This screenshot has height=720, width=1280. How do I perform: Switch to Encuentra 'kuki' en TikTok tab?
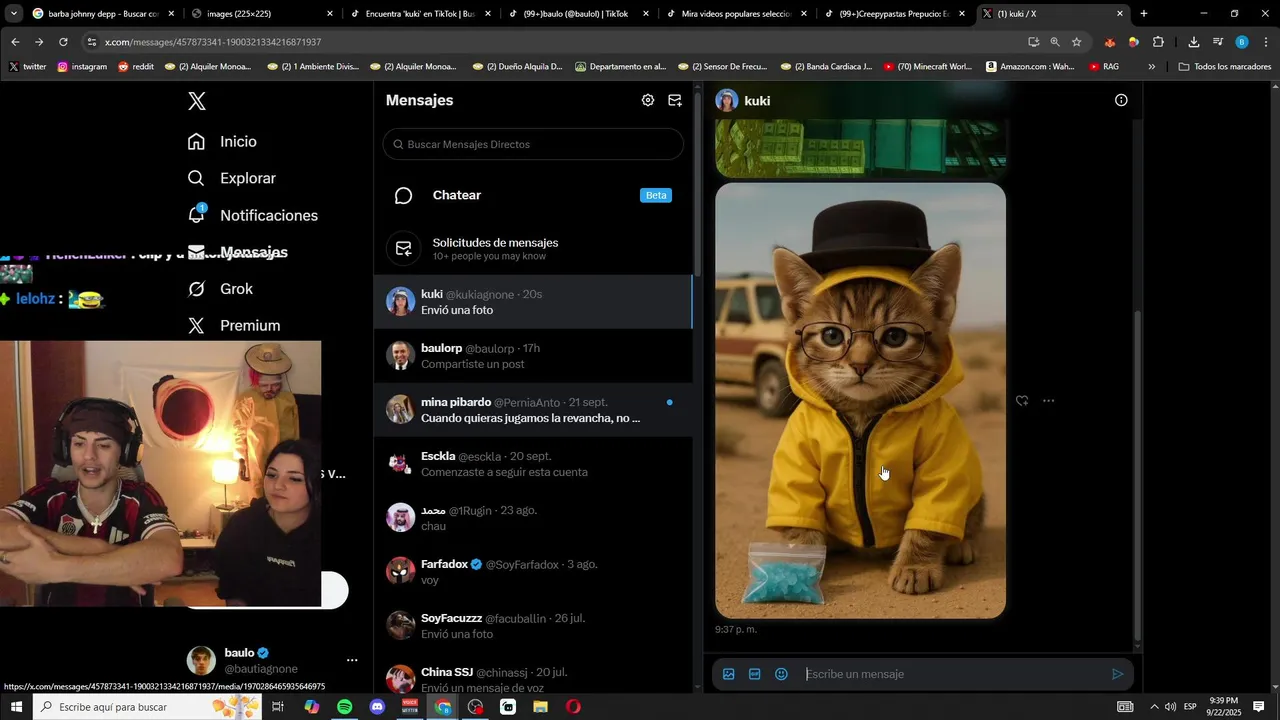coord(420,14)
